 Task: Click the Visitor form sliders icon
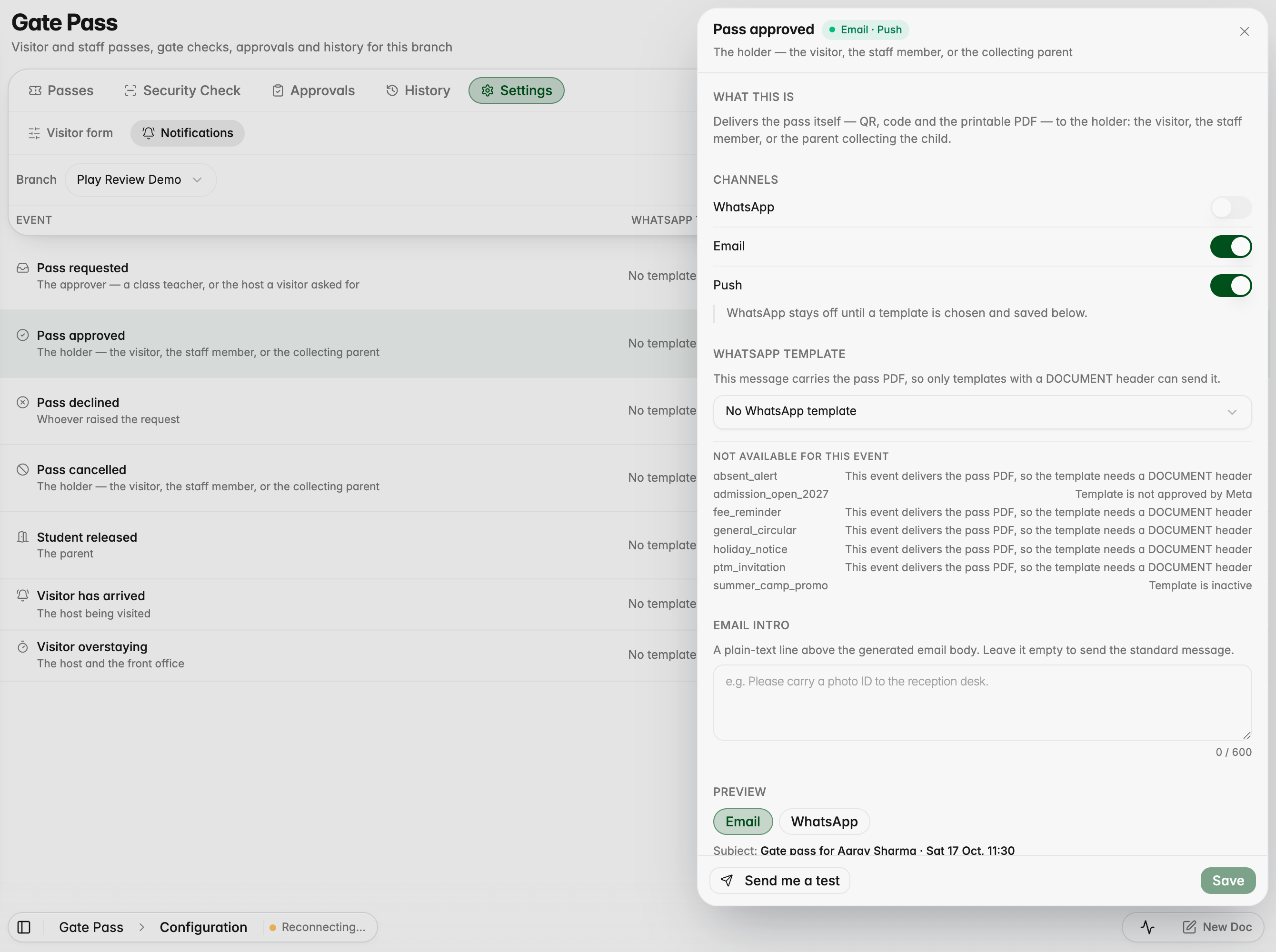(35, 133)
